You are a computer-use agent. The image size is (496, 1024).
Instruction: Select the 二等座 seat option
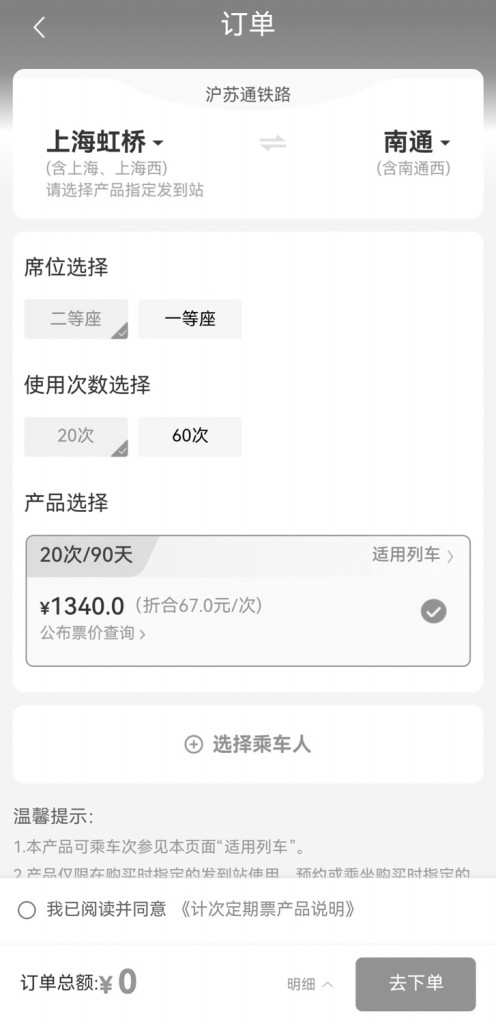pos(76,319)
